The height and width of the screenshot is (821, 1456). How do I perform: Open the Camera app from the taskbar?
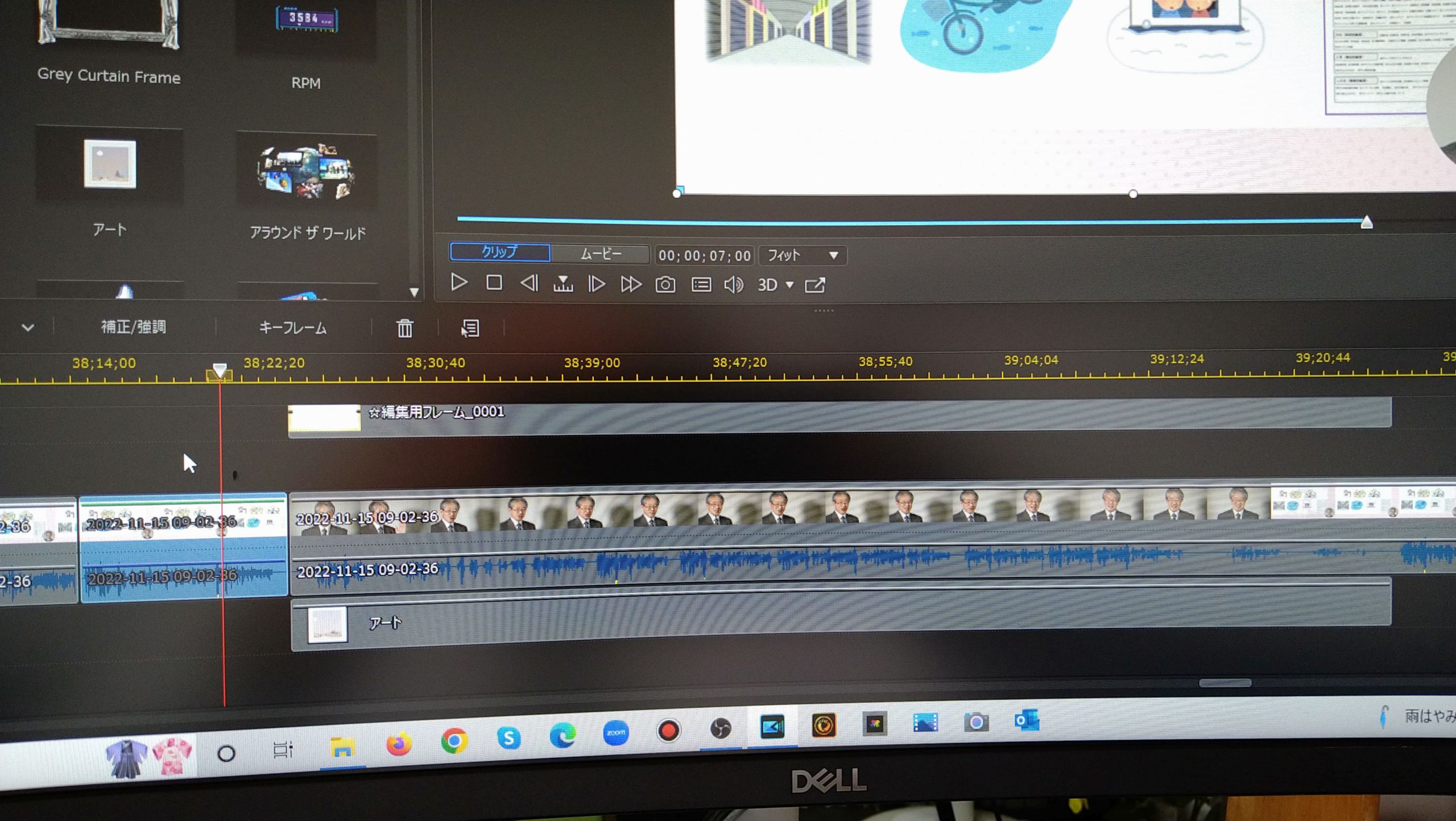coord(976,722)
